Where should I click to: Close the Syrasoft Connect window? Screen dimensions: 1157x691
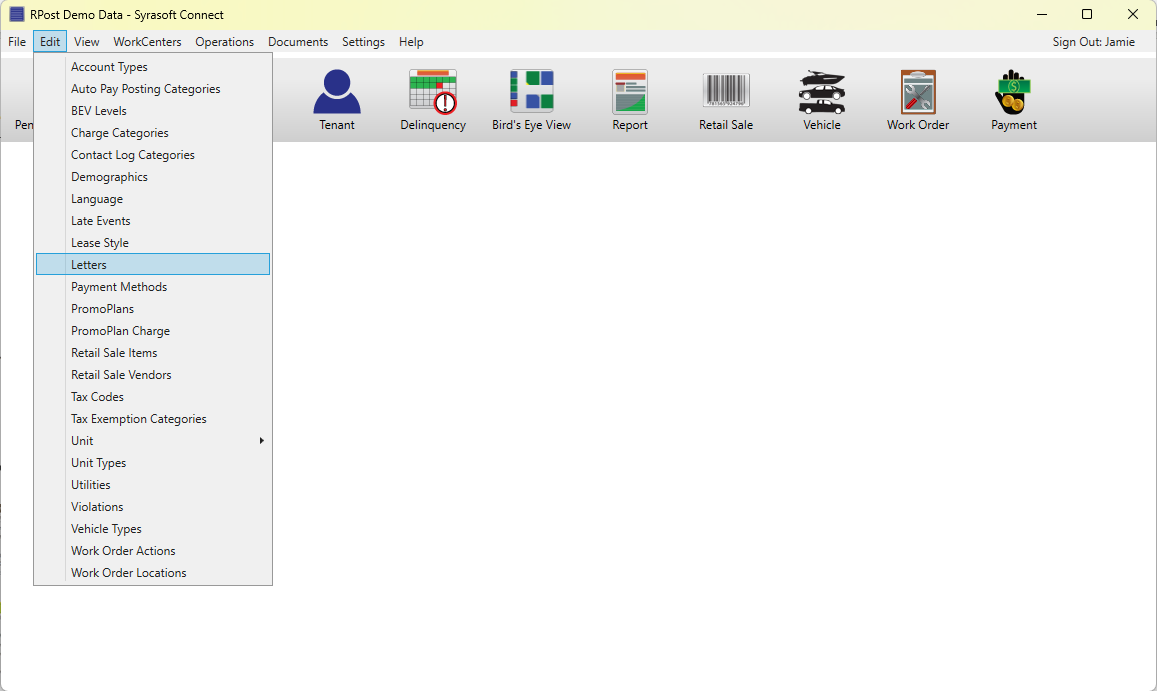tap(1133, 14)
